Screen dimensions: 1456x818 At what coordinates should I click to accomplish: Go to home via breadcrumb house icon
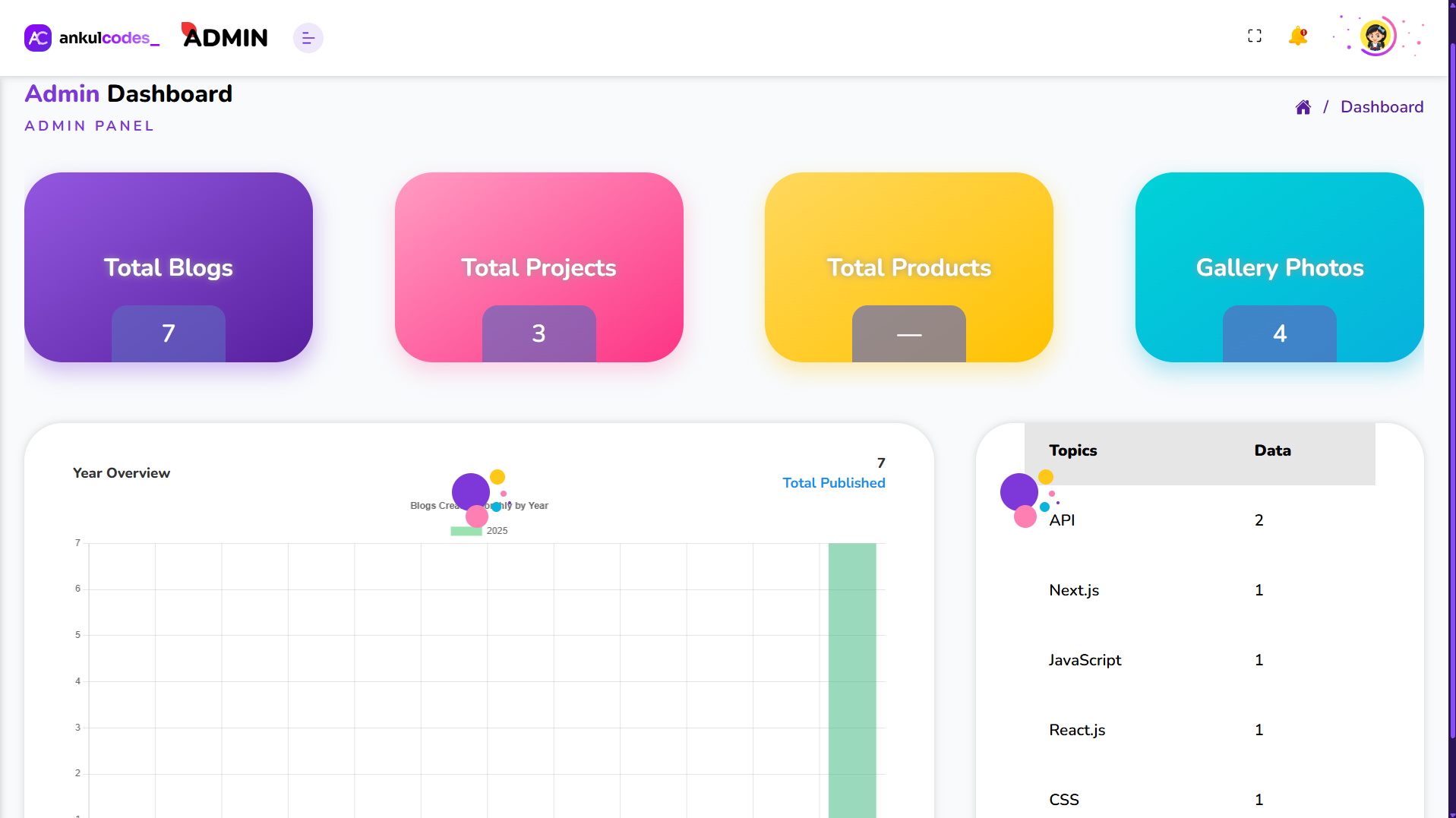tap(1303, 107)
